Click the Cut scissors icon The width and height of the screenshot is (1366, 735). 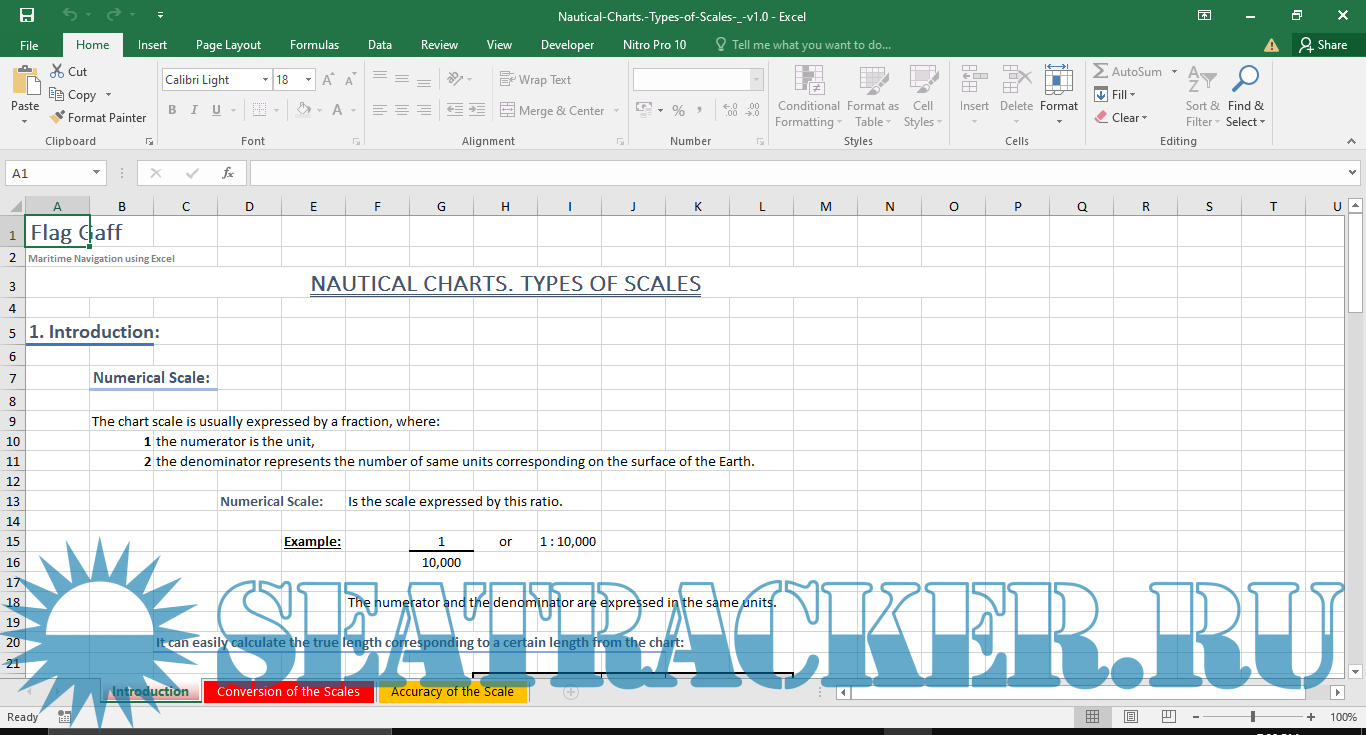click(x=58, y=71)
